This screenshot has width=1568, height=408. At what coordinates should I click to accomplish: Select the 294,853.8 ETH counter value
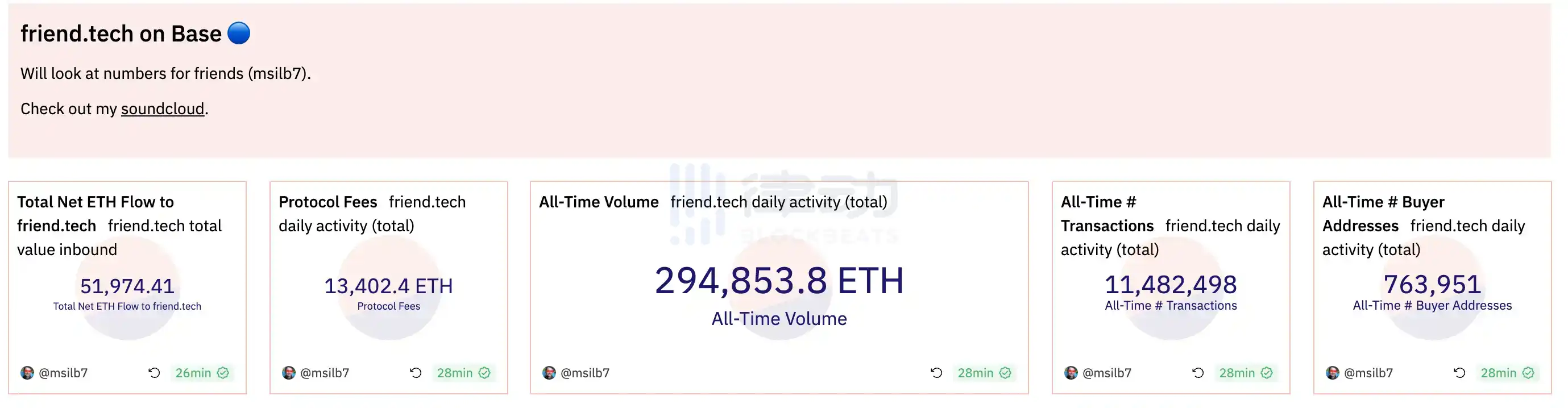coord(779,281)
